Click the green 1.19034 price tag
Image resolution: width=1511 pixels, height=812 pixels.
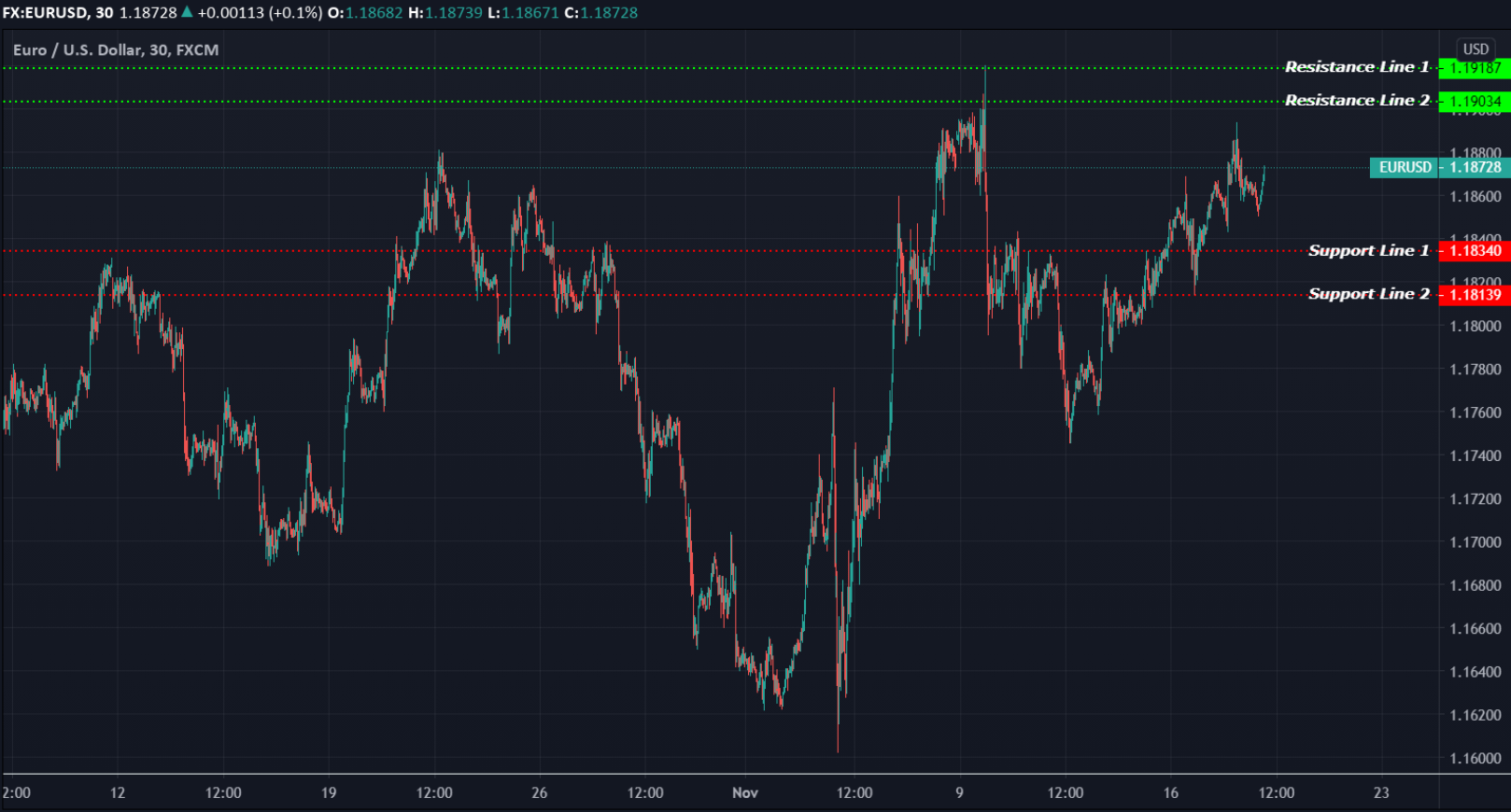1475,102
